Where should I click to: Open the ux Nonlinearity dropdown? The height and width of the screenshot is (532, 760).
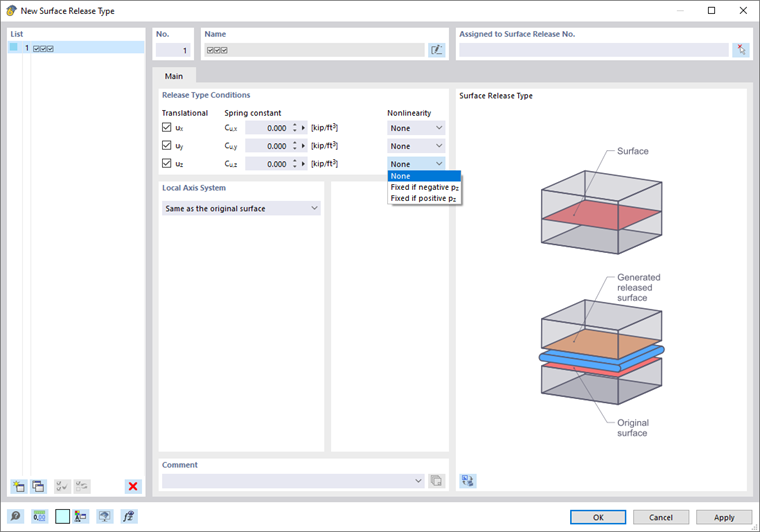416,128
